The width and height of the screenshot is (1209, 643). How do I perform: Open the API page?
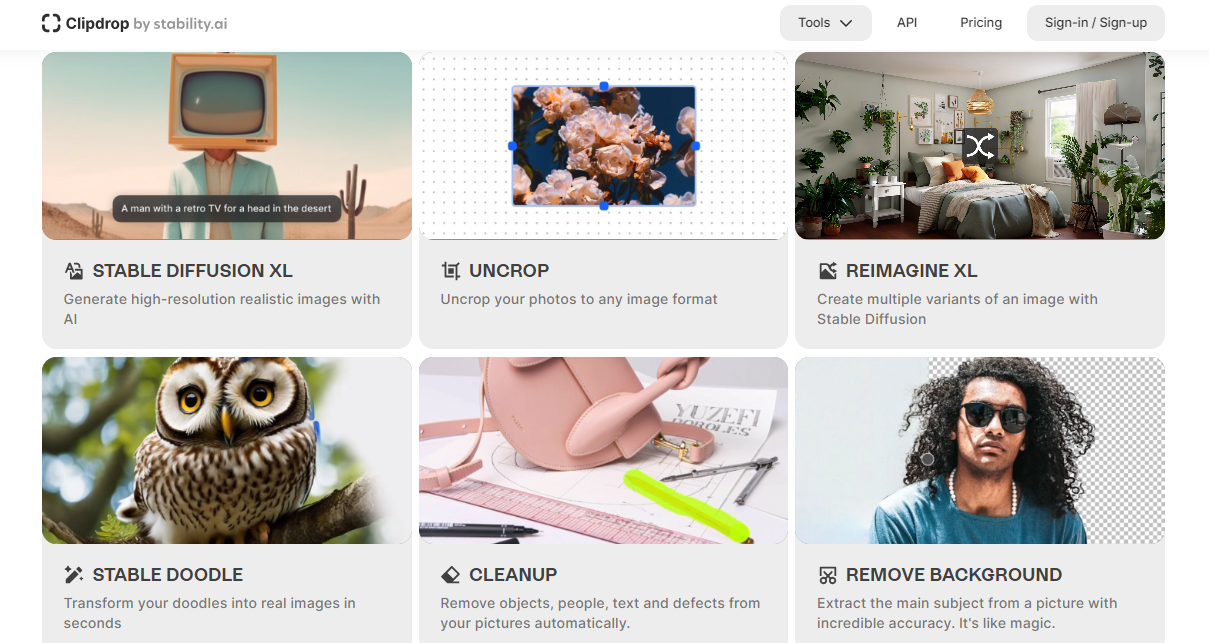[x=907, y=23]
